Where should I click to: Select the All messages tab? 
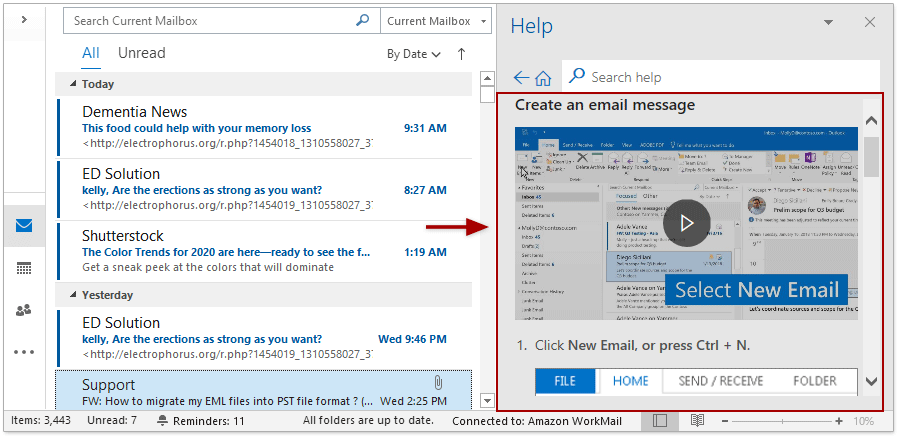[x=91, y=53]
